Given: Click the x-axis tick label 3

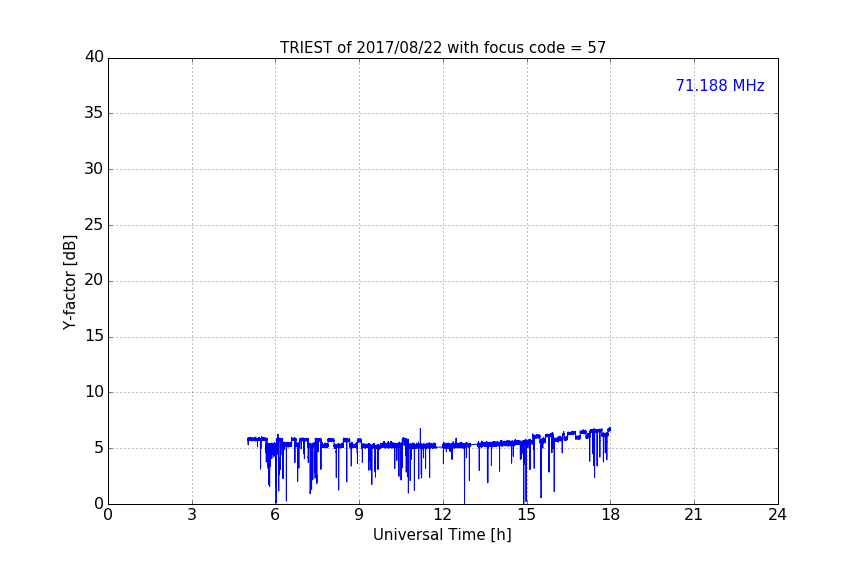Looking at the screenshot, I should [192, 515].
